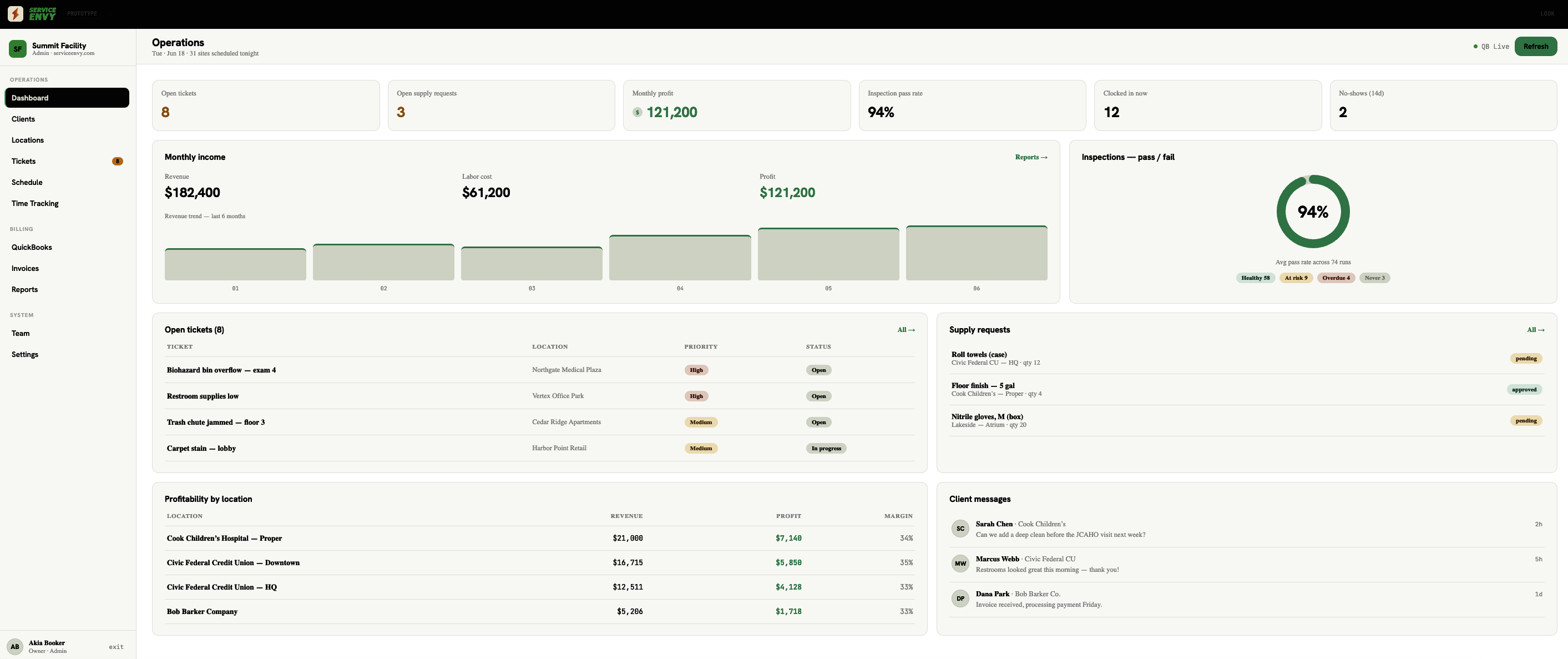Select the Healthy 58 pill
The image size is (1568, 659).
coord(1255,278)
